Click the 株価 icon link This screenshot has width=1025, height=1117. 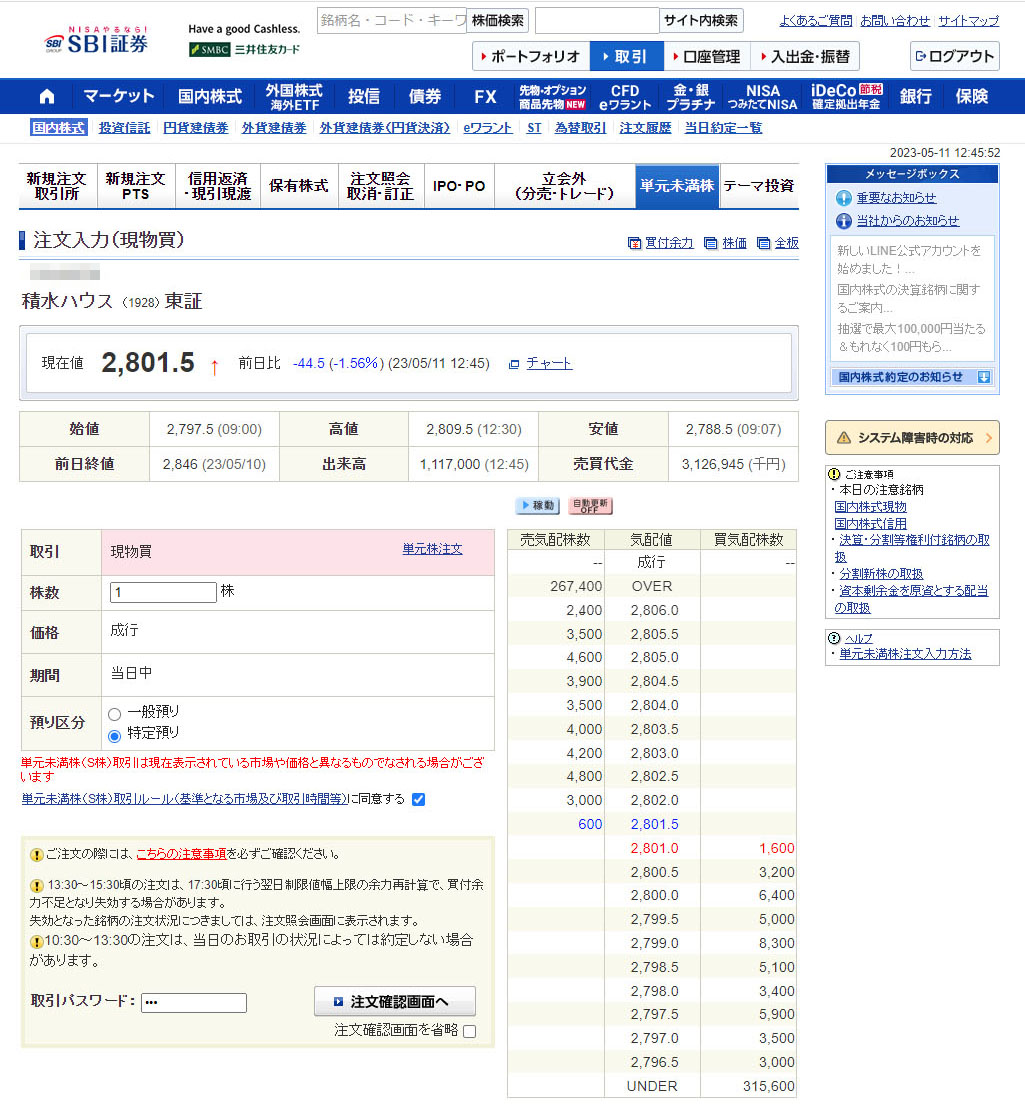pos(710,243)
